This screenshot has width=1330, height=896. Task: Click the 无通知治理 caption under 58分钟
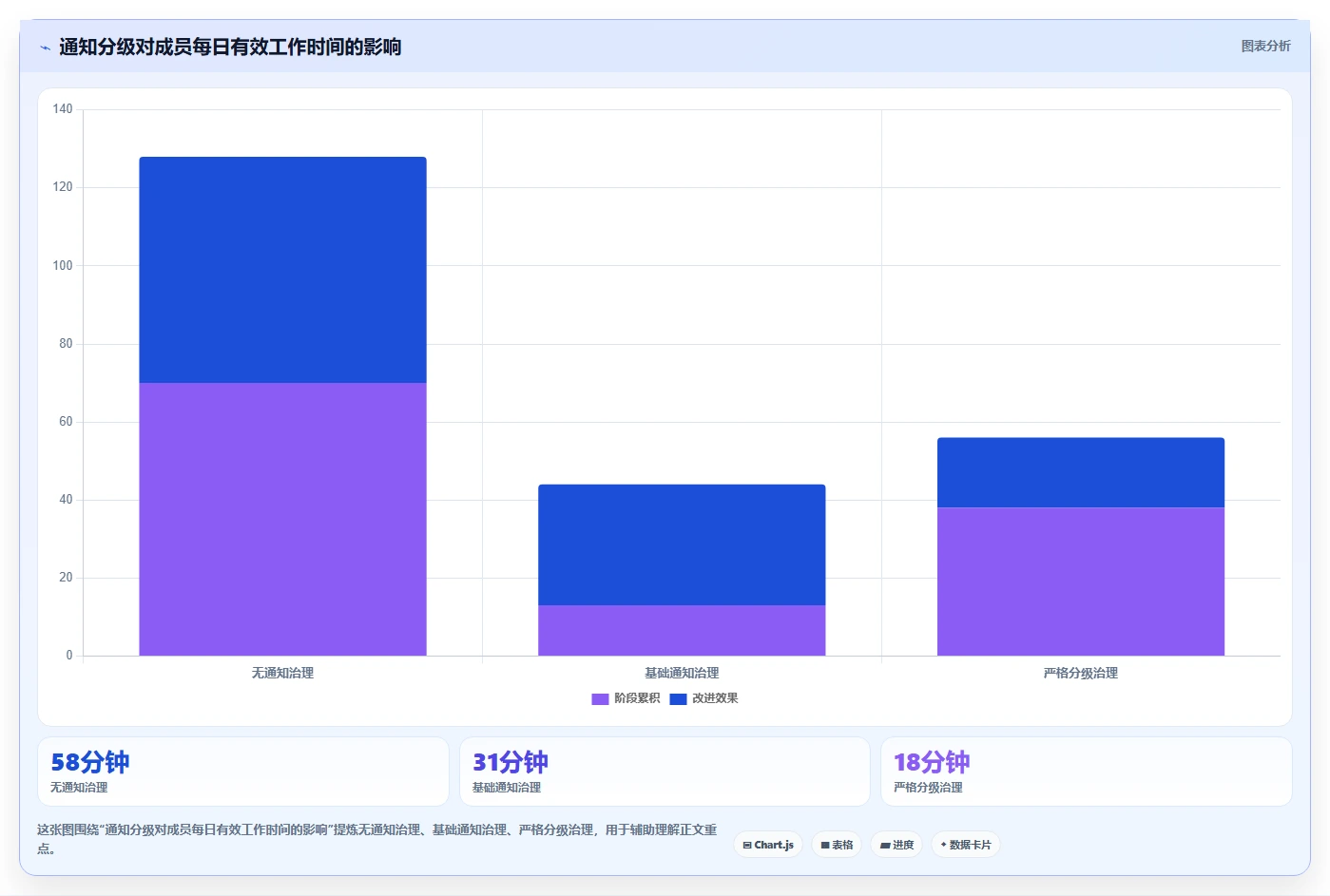click(79, 788)
